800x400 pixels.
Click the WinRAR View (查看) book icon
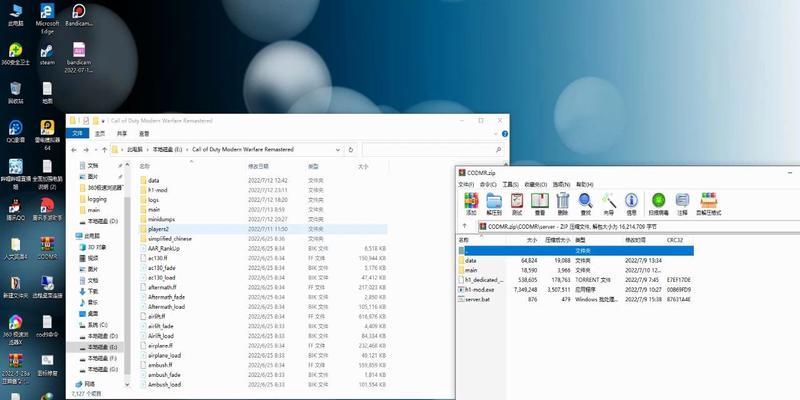click(x=539, y=201)
